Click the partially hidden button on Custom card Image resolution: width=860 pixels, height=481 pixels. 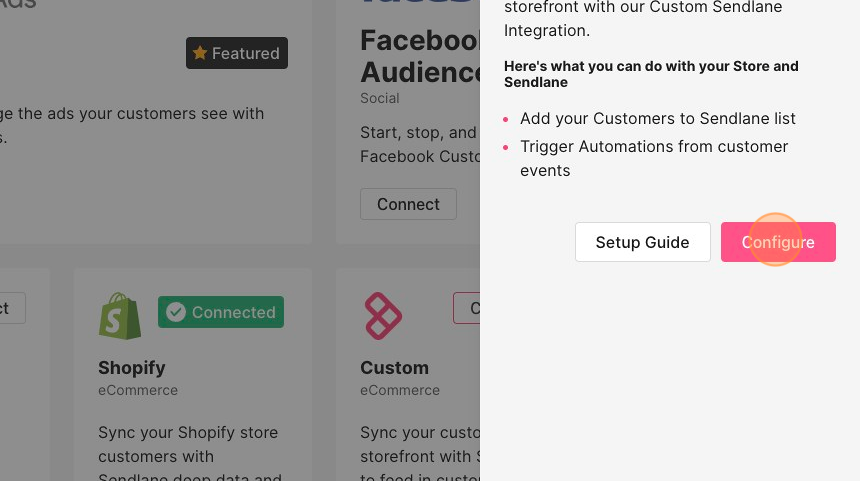point(466,308)
